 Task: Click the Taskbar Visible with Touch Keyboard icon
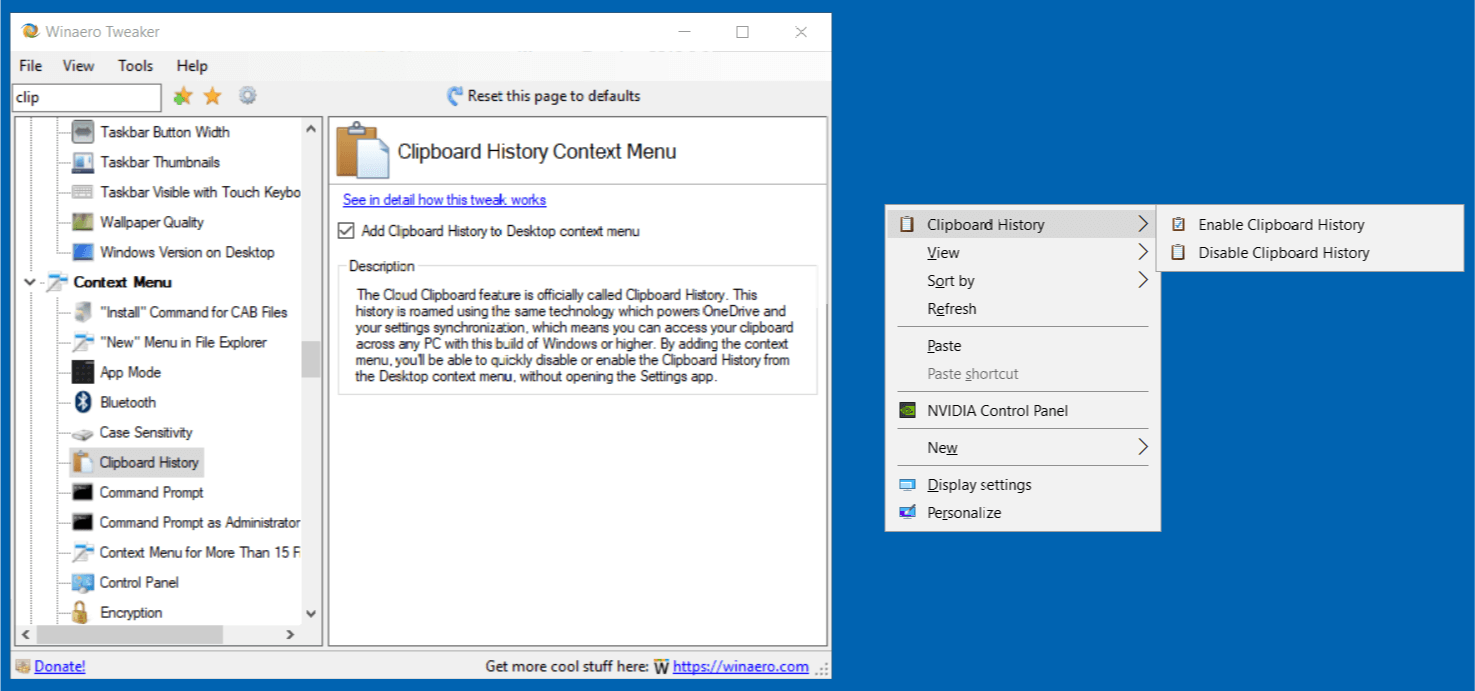point(83,192)
